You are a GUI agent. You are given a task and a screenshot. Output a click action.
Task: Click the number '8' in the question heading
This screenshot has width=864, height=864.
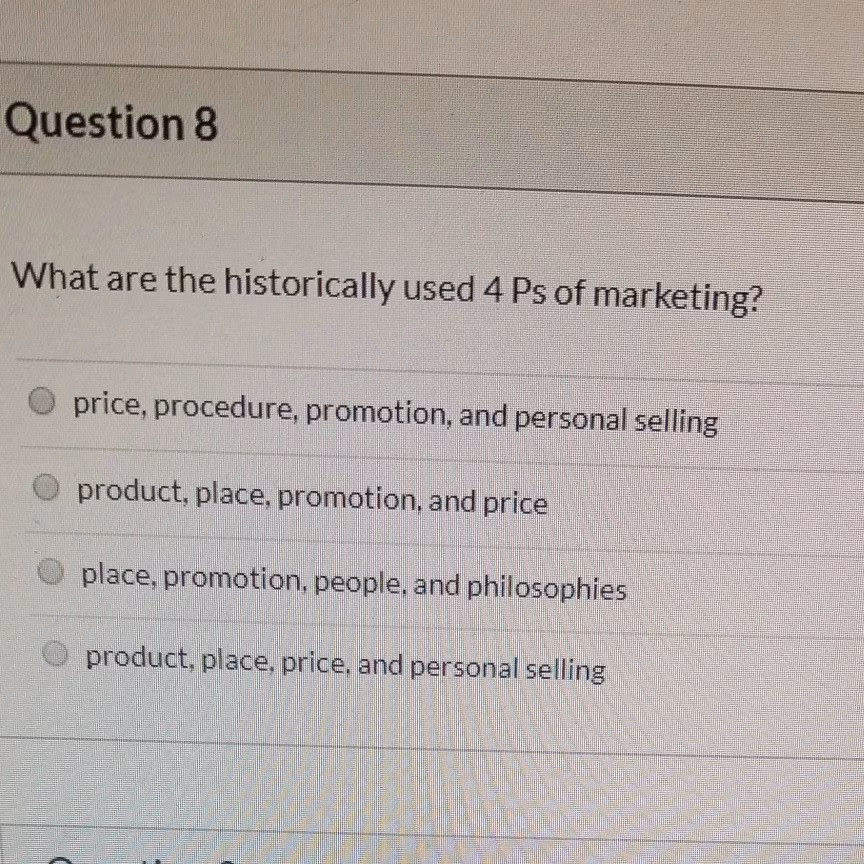pos(204,126)
